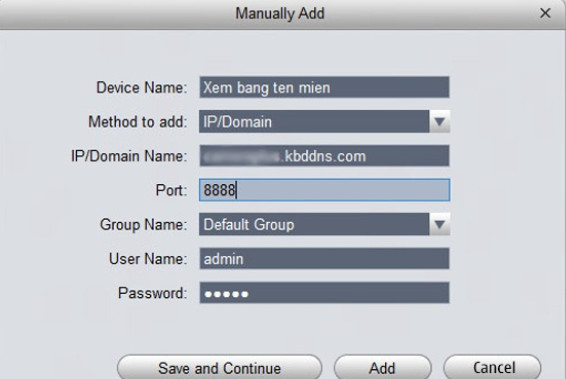Expand the Group Name dropdown arrow
This screenshot has height=379, width=566.
[439, 224]
